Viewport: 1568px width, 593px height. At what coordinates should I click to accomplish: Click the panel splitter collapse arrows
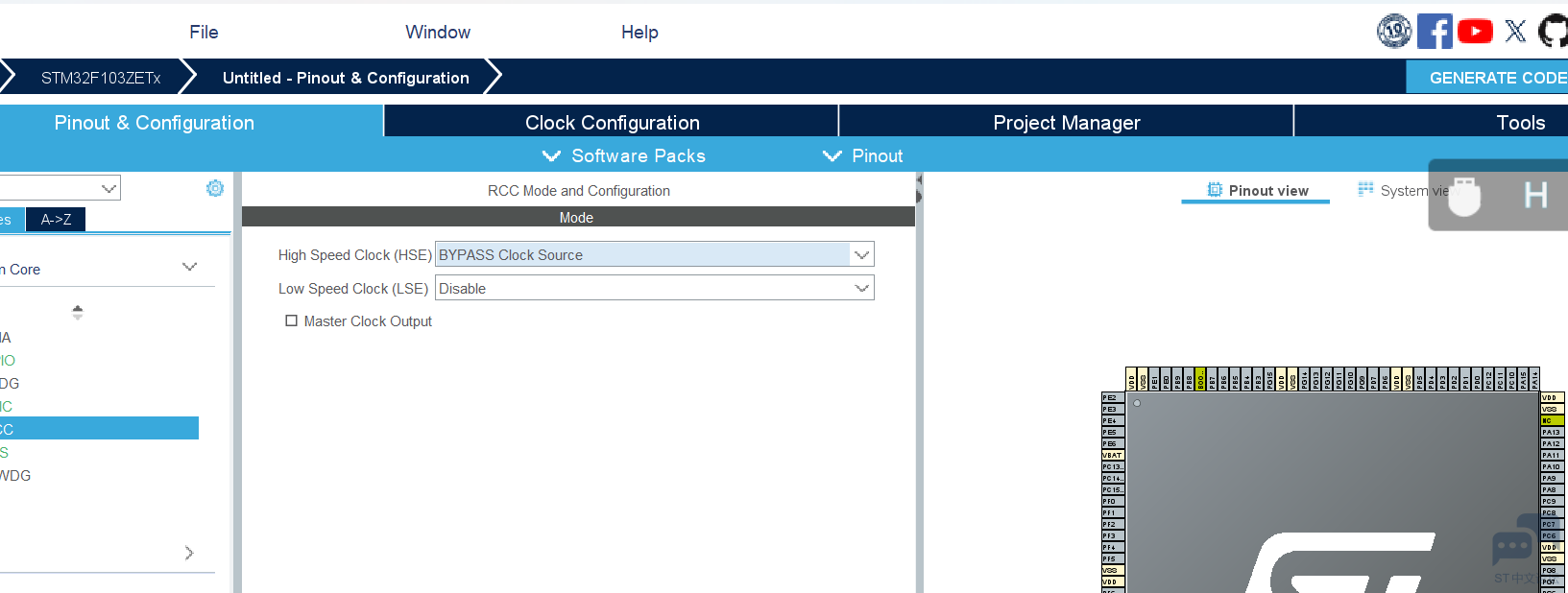click(919, 189)
